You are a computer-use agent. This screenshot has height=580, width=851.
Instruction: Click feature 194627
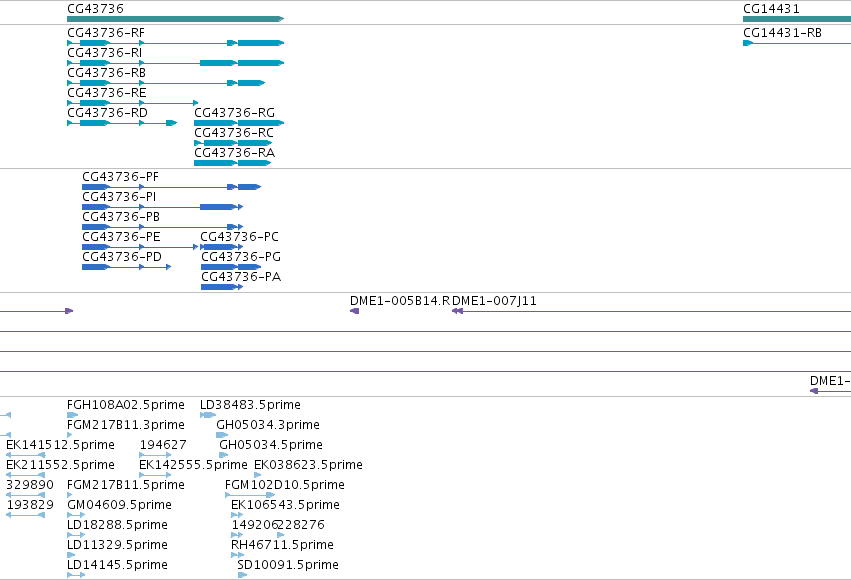(x=155, y=456)
